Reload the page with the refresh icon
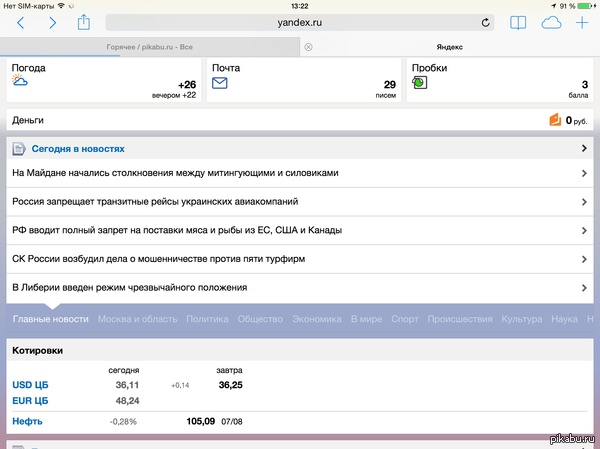The height and width of the screenshot is (449, 600). point(486,22)
